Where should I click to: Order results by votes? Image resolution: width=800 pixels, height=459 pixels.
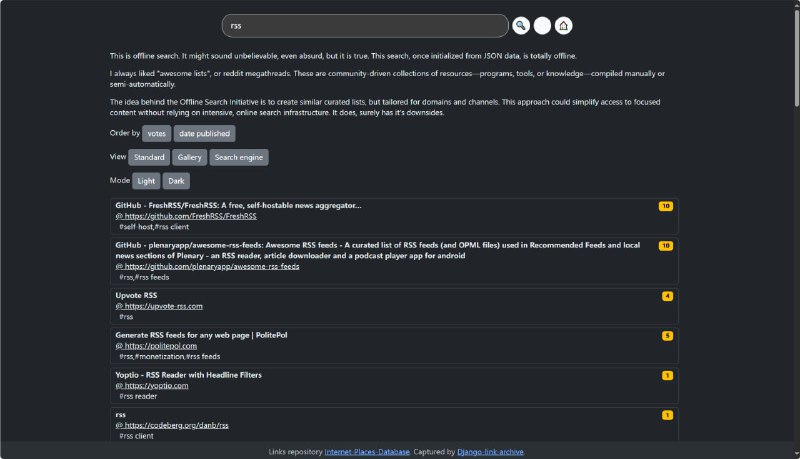pyautogui.click(x=156, y=133)
